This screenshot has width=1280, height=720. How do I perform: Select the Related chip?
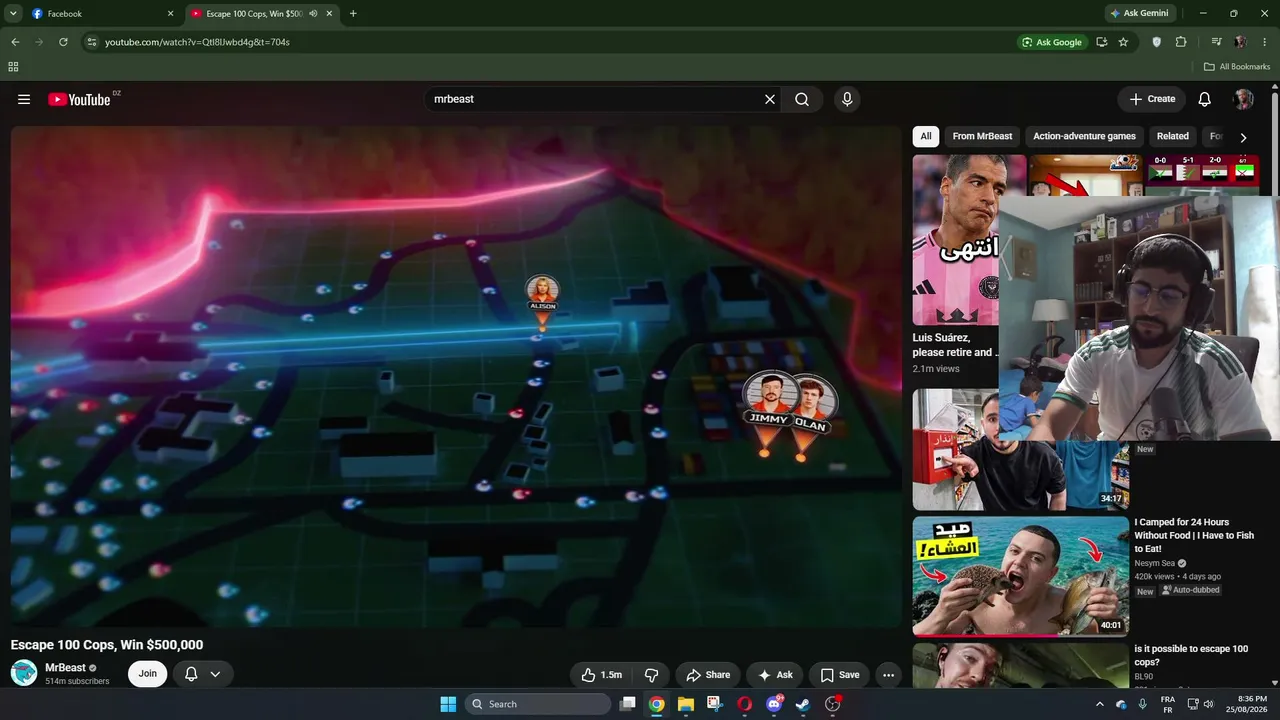[x=1173, y=136]
